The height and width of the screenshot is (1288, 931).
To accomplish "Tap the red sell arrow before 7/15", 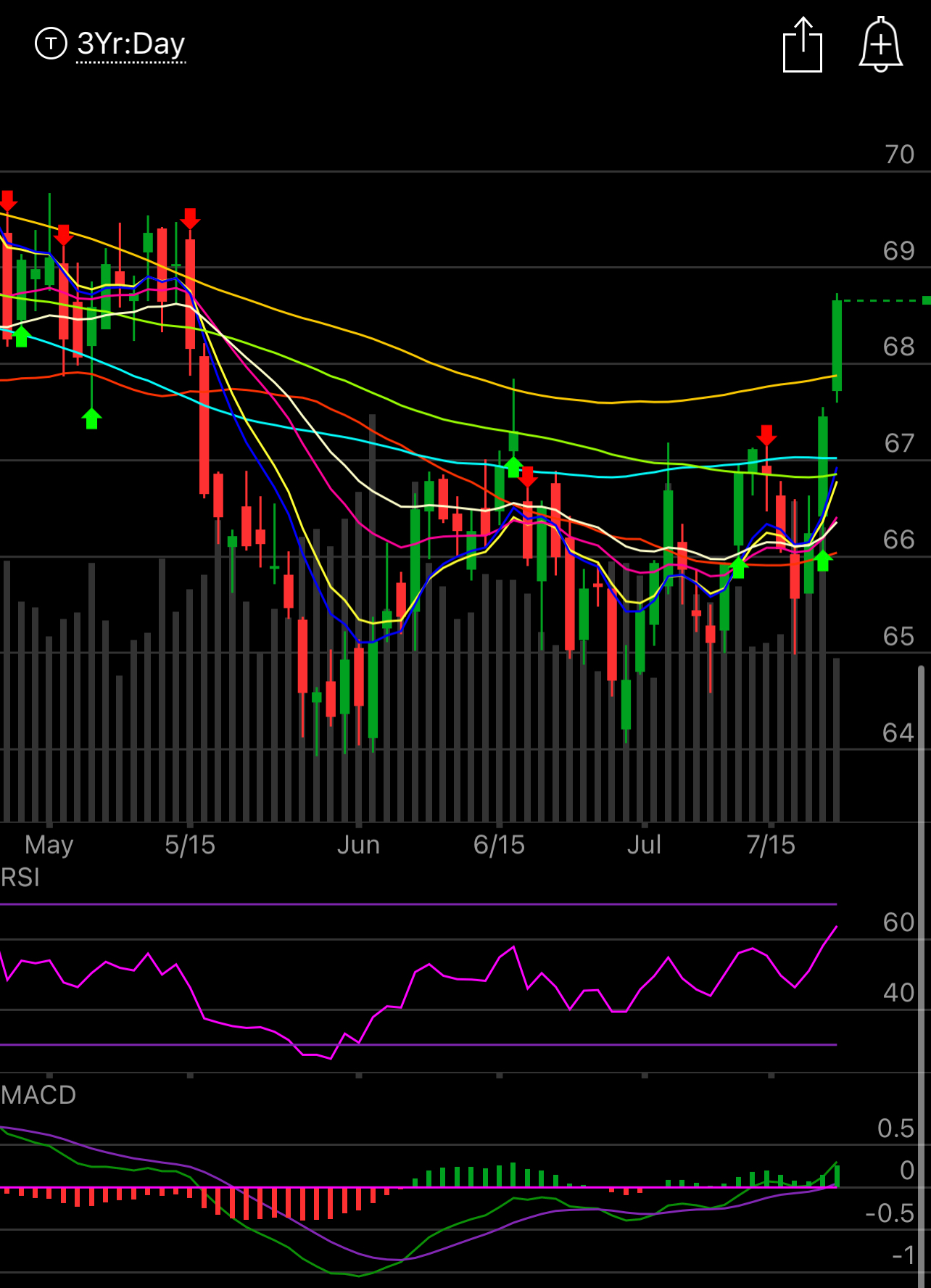I will pos(766,435).
